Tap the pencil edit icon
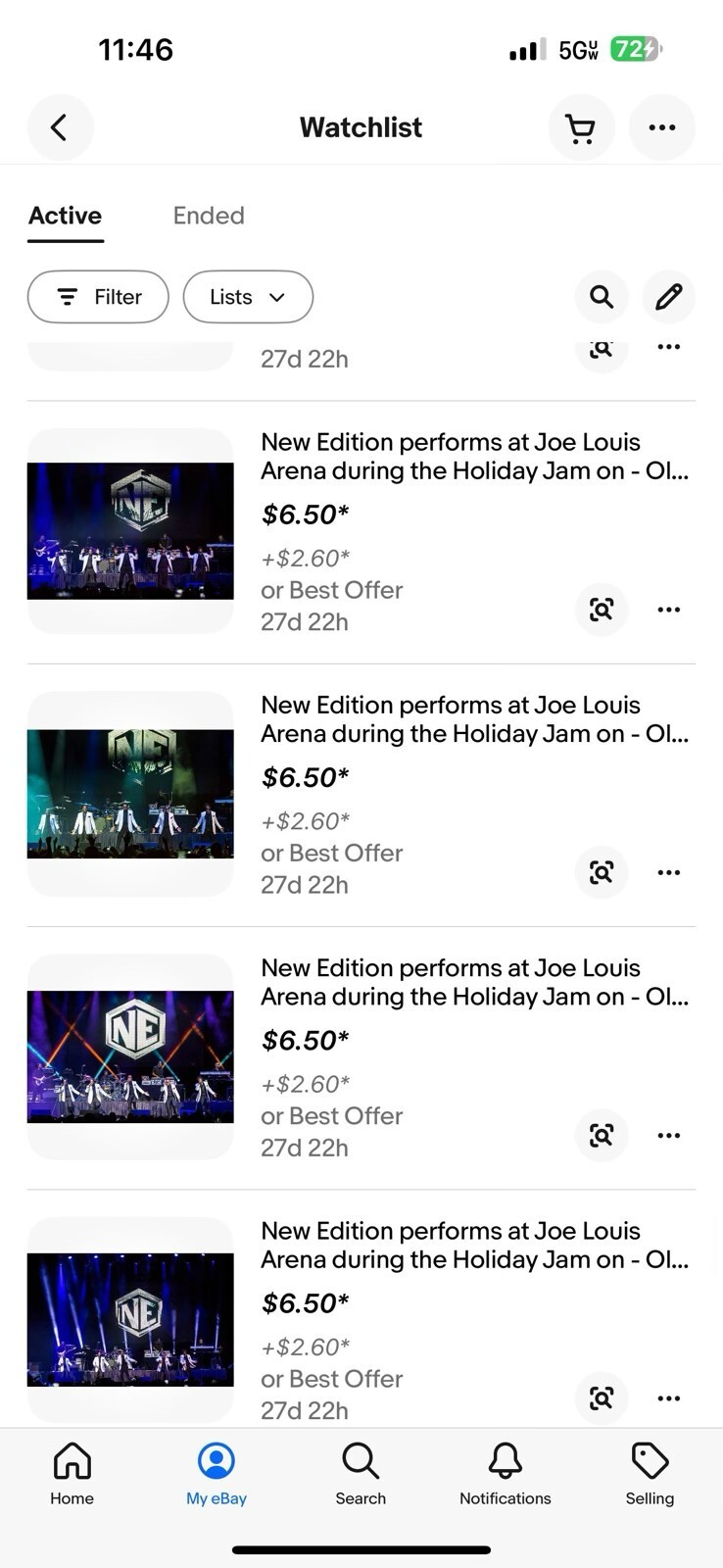Screen dimensions: 723x1568 point(669,296)
